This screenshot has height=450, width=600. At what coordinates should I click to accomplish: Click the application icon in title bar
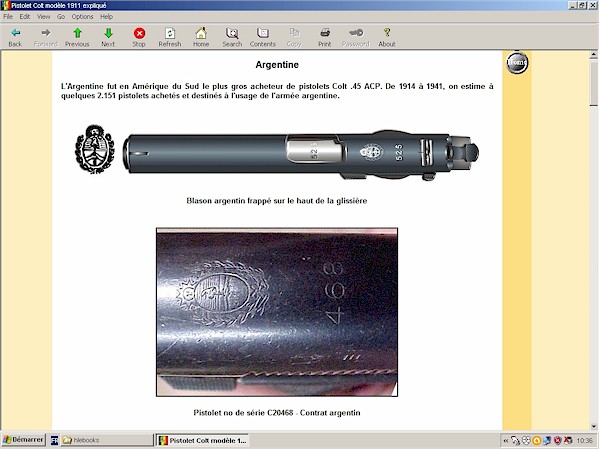click(x=5, y=5)
